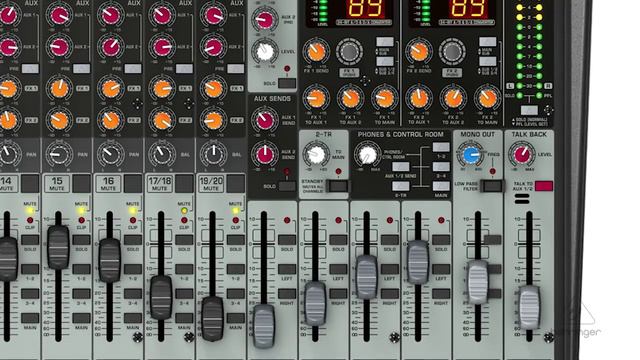The width and height of the screenshot is (640, 360).
Task: Route channel 16 to subgroup 3-4
Action: point(133,293)
